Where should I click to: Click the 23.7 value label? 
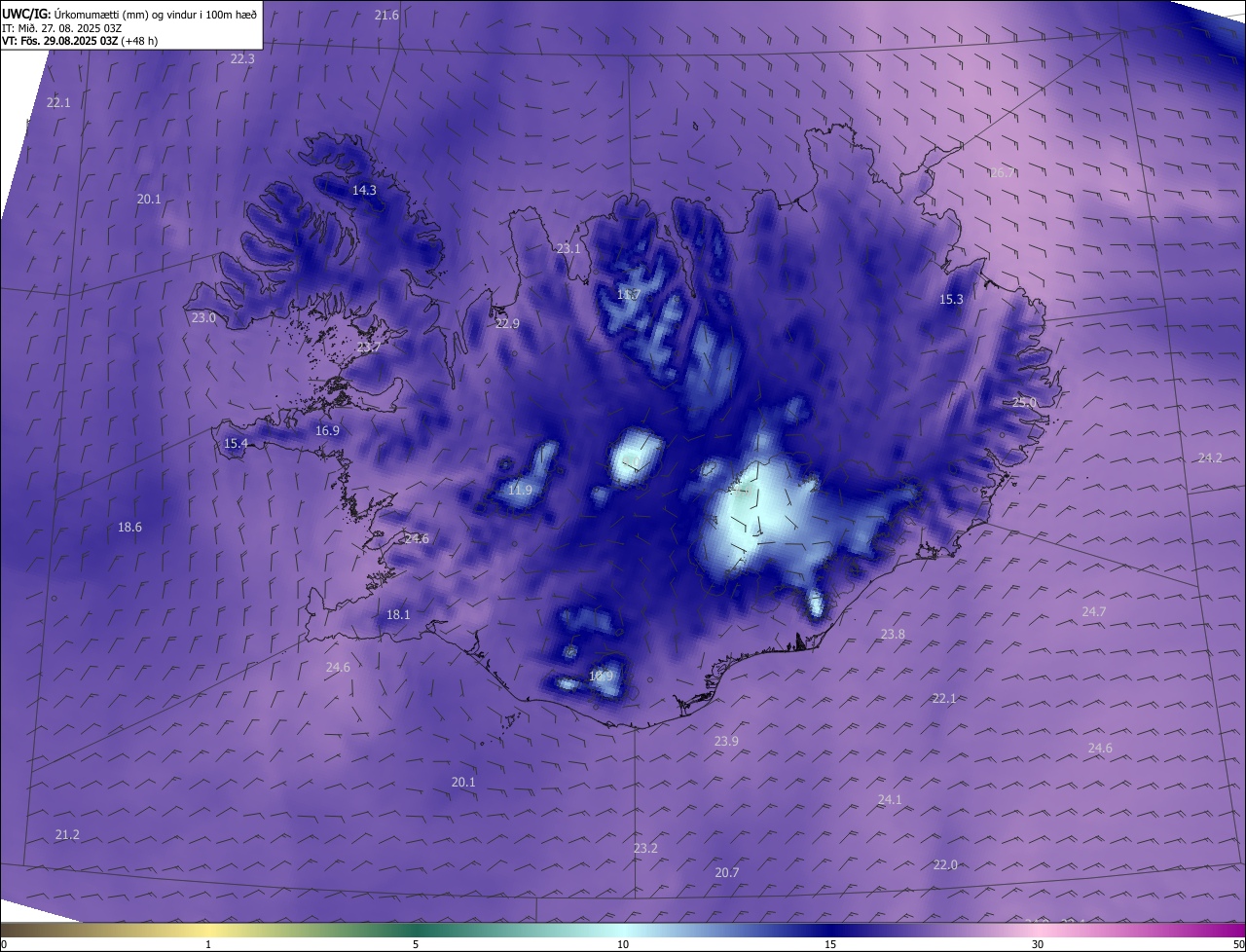coord(369,347)
